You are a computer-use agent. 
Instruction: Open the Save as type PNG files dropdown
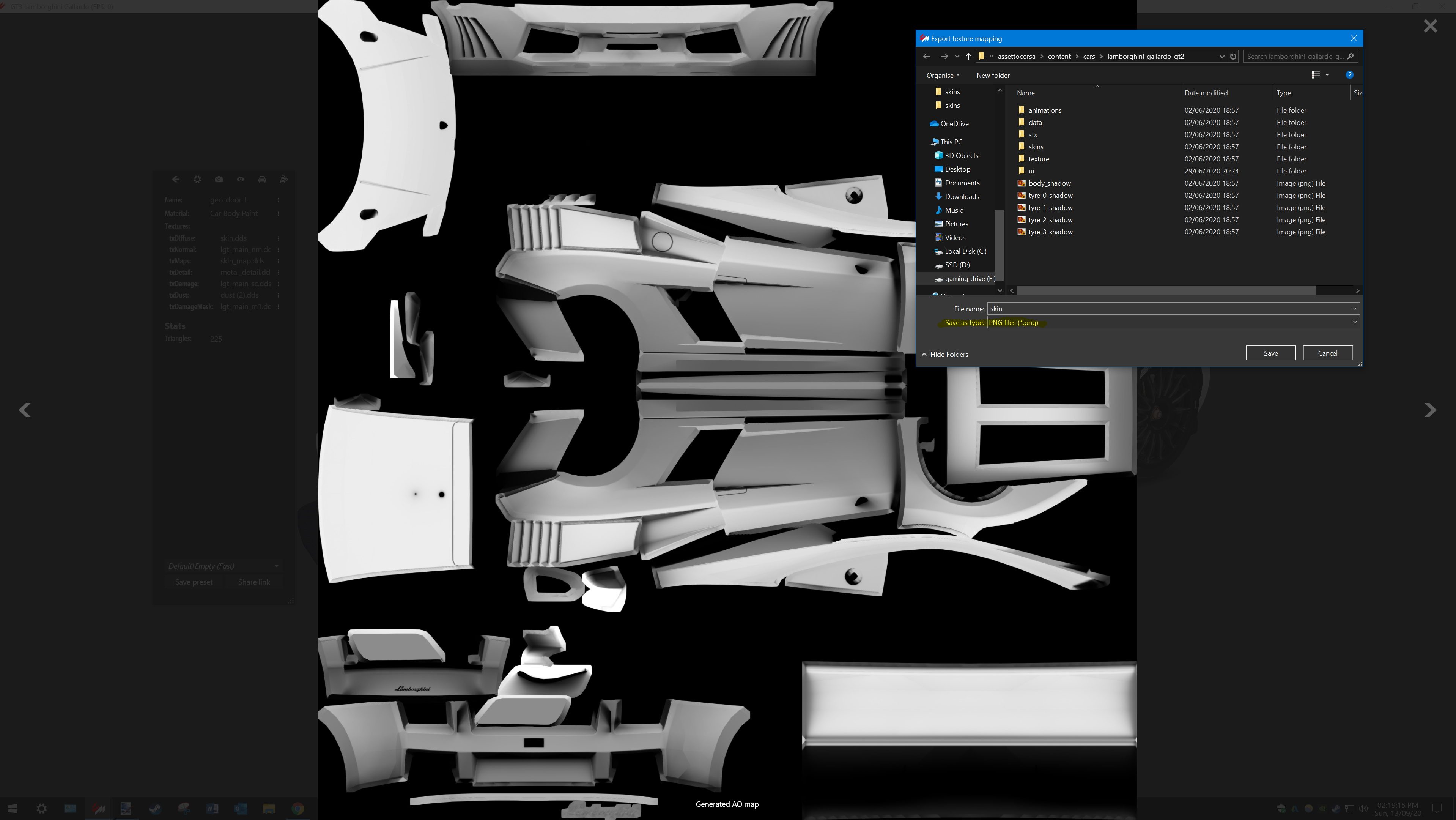pos(1173,322)
